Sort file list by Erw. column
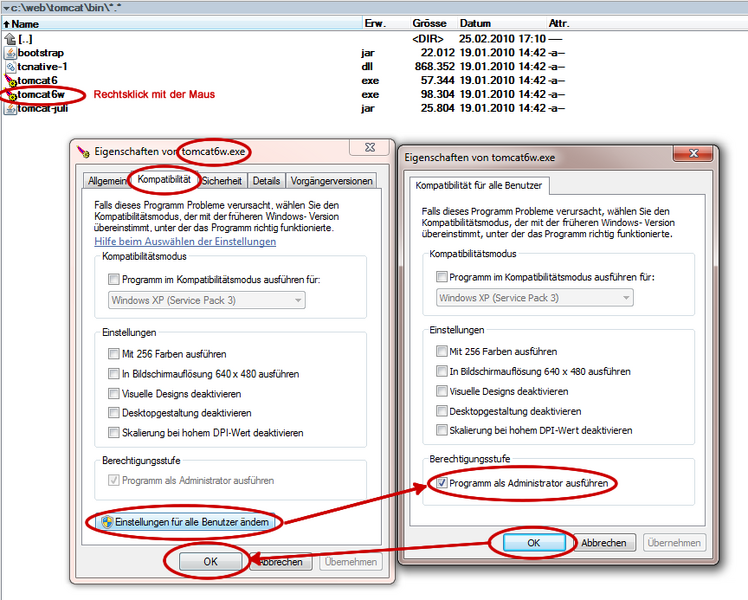This screenshot has height=600, width=748. pos(375,23)
